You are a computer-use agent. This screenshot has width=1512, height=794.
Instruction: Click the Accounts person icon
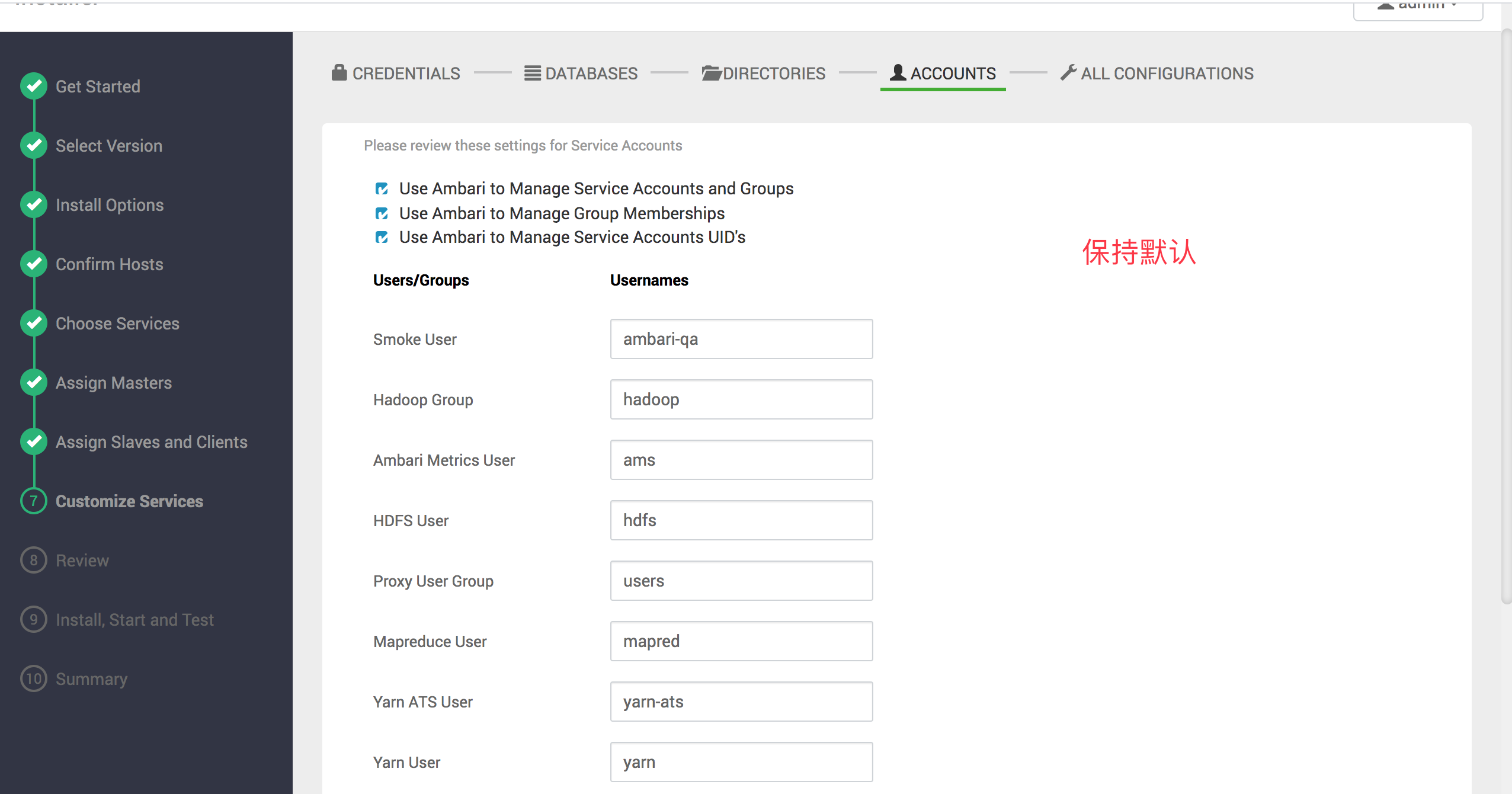898,72
